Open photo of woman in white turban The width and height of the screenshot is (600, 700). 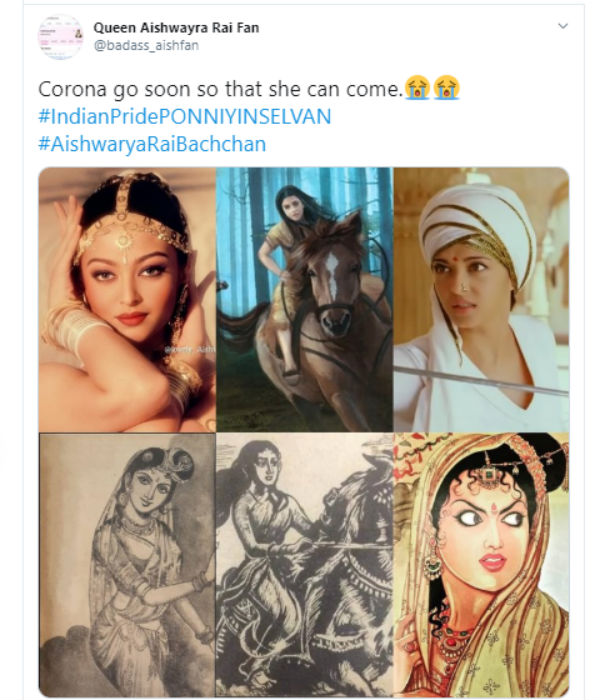click(x=481, y=298)
